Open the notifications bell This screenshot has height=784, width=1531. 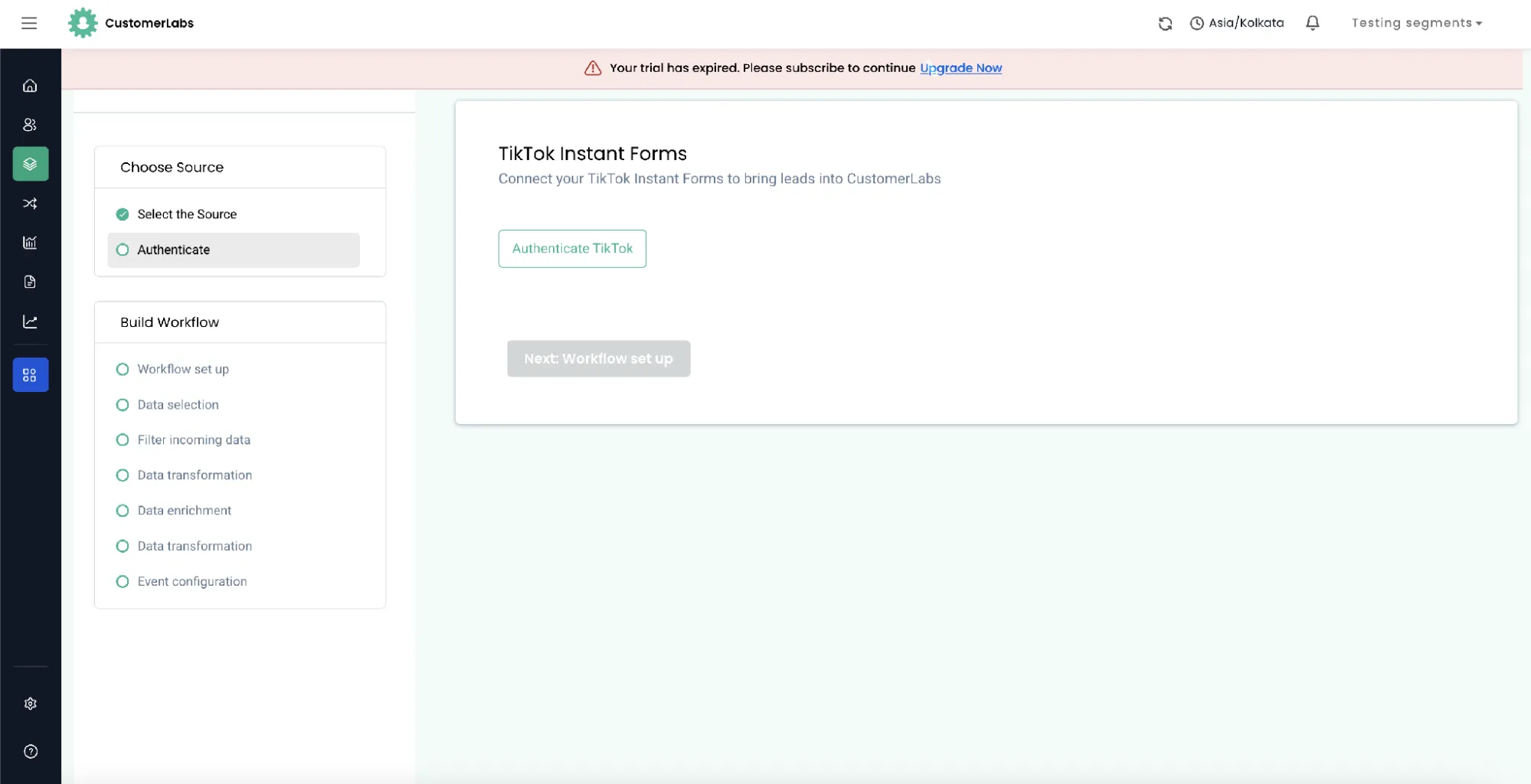(x=1312, y=23)
